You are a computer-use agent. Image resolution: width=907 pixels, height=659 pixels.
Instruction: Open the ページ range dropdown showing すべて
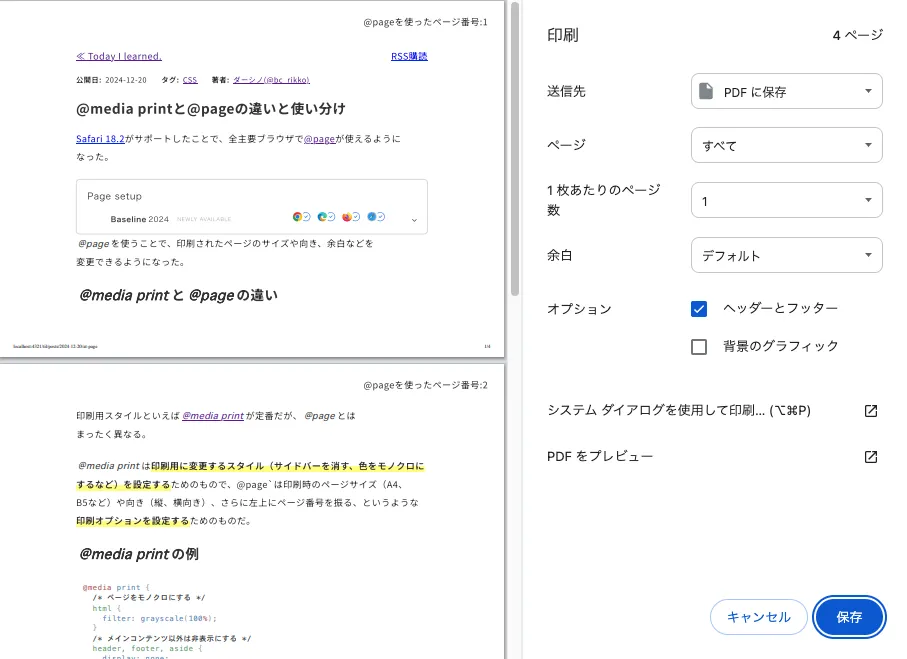click(x=786, y=145)
